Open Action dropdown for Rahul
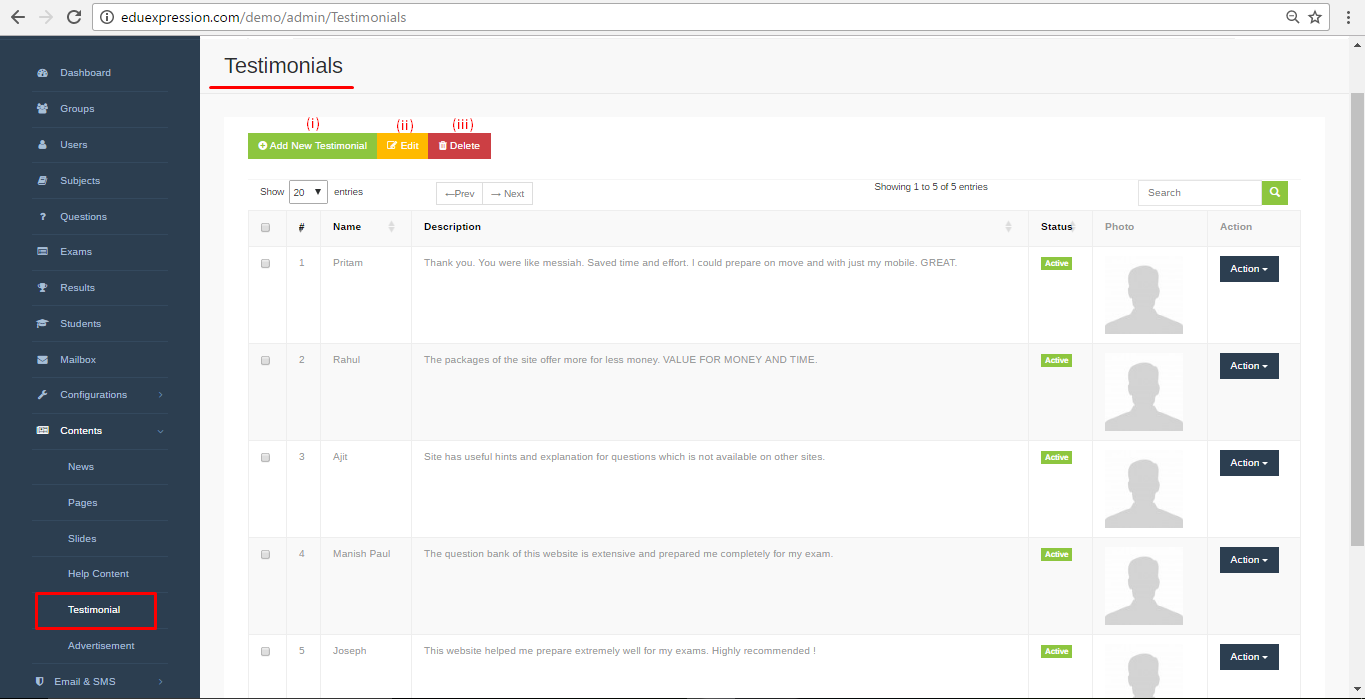 click(1249, 366)
